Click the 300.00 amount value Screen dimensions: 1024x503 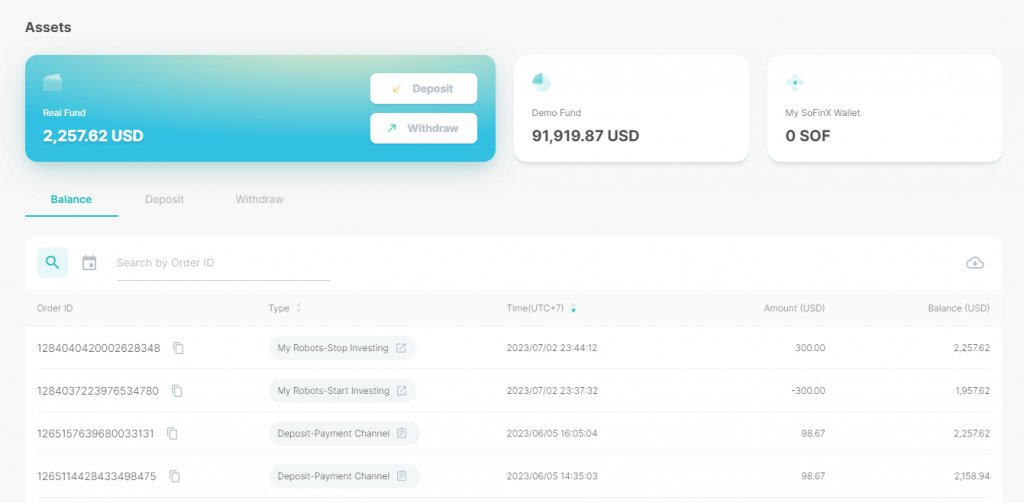810,348
